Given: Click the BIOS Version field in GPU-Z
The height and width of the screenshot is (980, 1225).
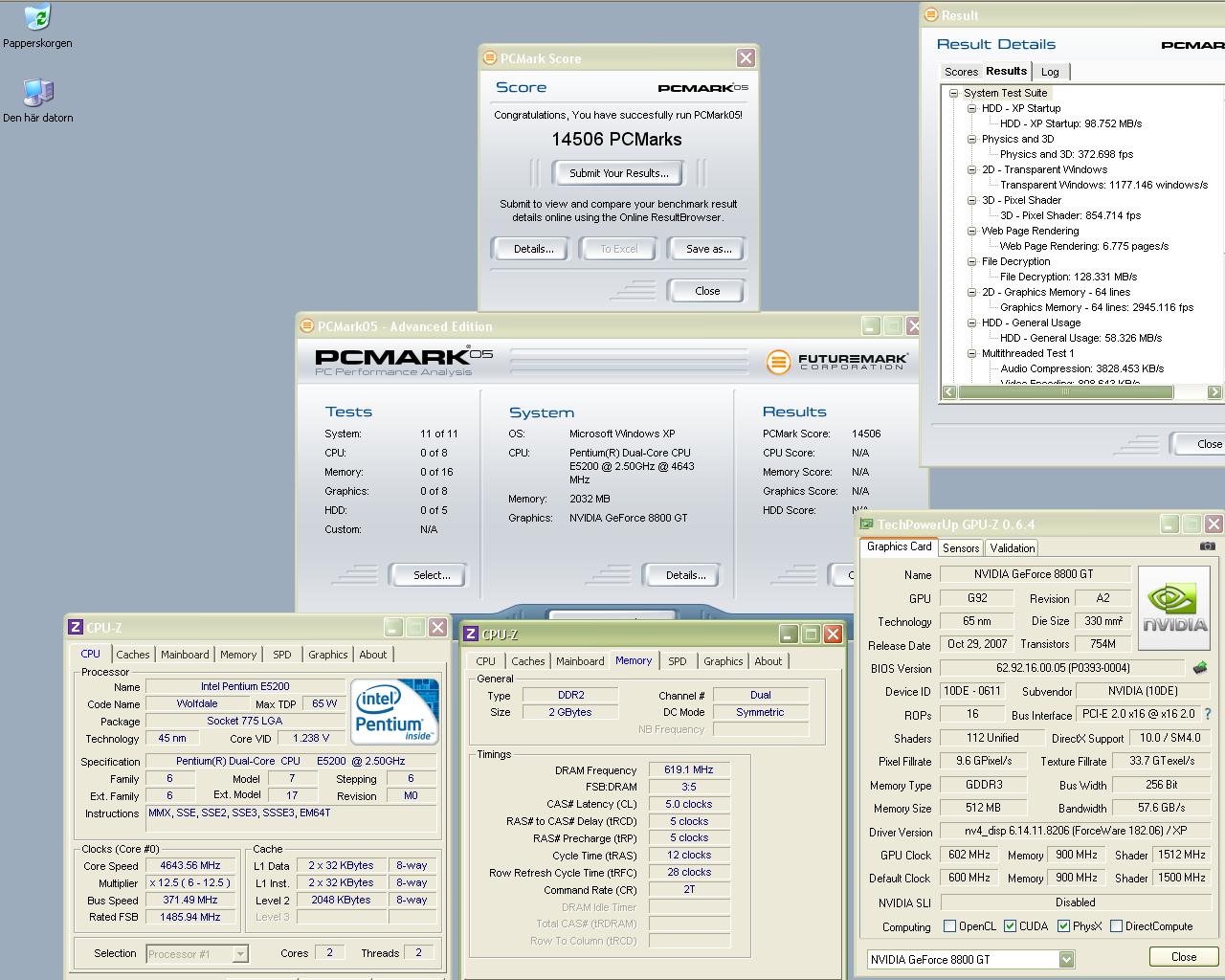Looking at the screenshot, I should tap(1063, 668).
